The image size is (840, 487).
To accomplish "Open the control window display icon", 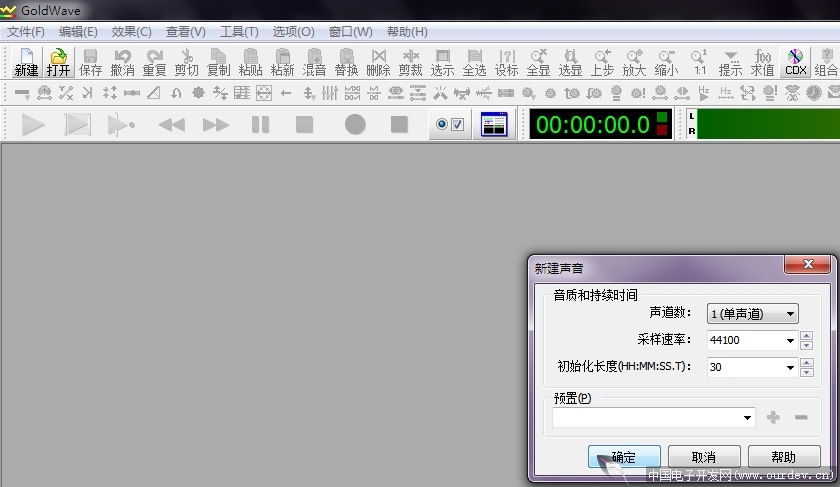I will (x=494, y=124).
